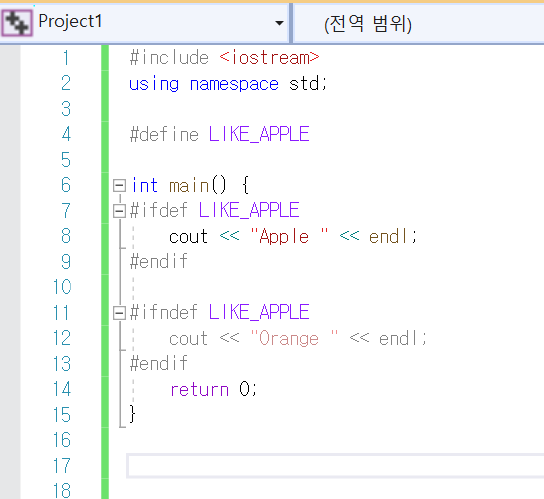Click the empty highlighted line 17 in editor
The height and width of the screenshot is (499, 544).
coord(335,466)
